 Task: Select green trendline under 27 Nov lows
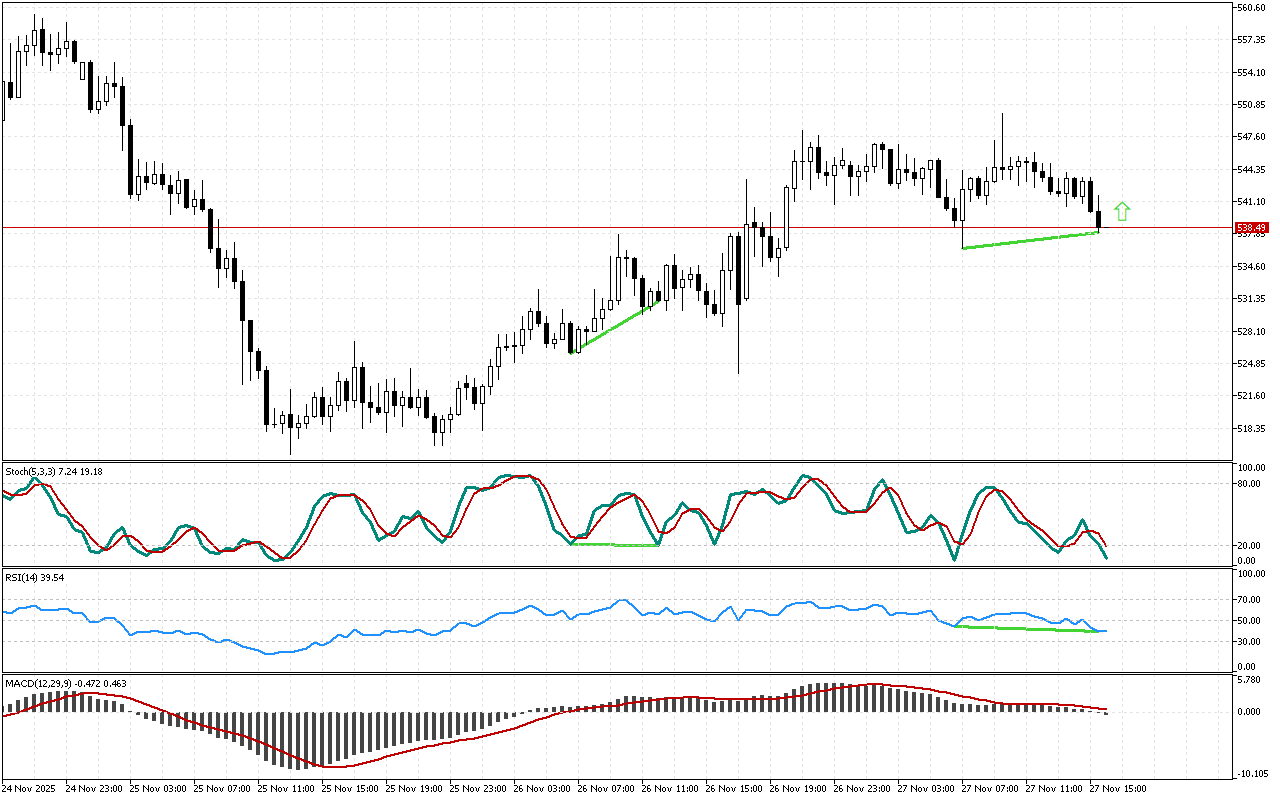coord(1030,240)
